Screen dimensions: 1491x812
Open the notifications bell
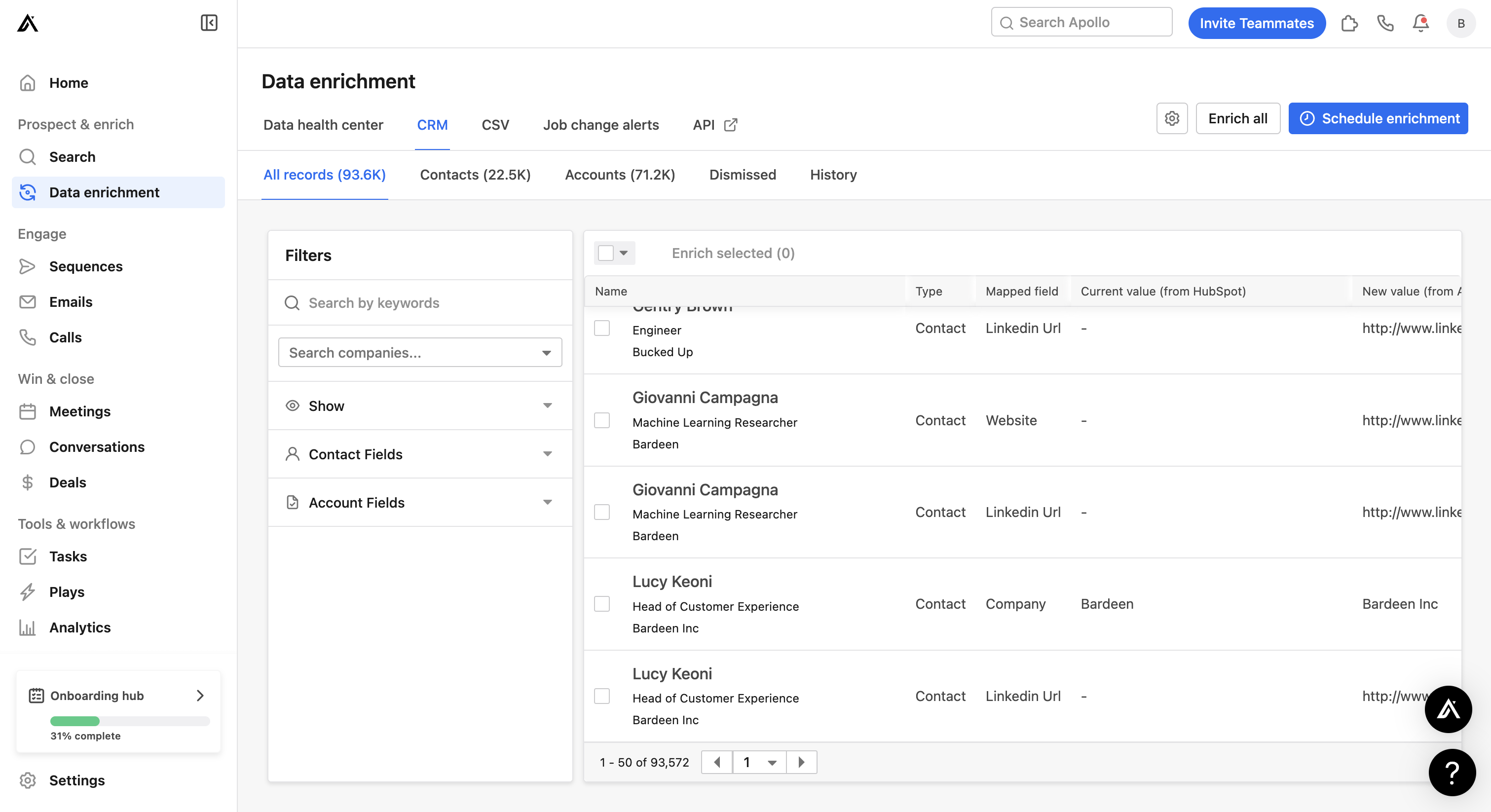click(1420, 23)
